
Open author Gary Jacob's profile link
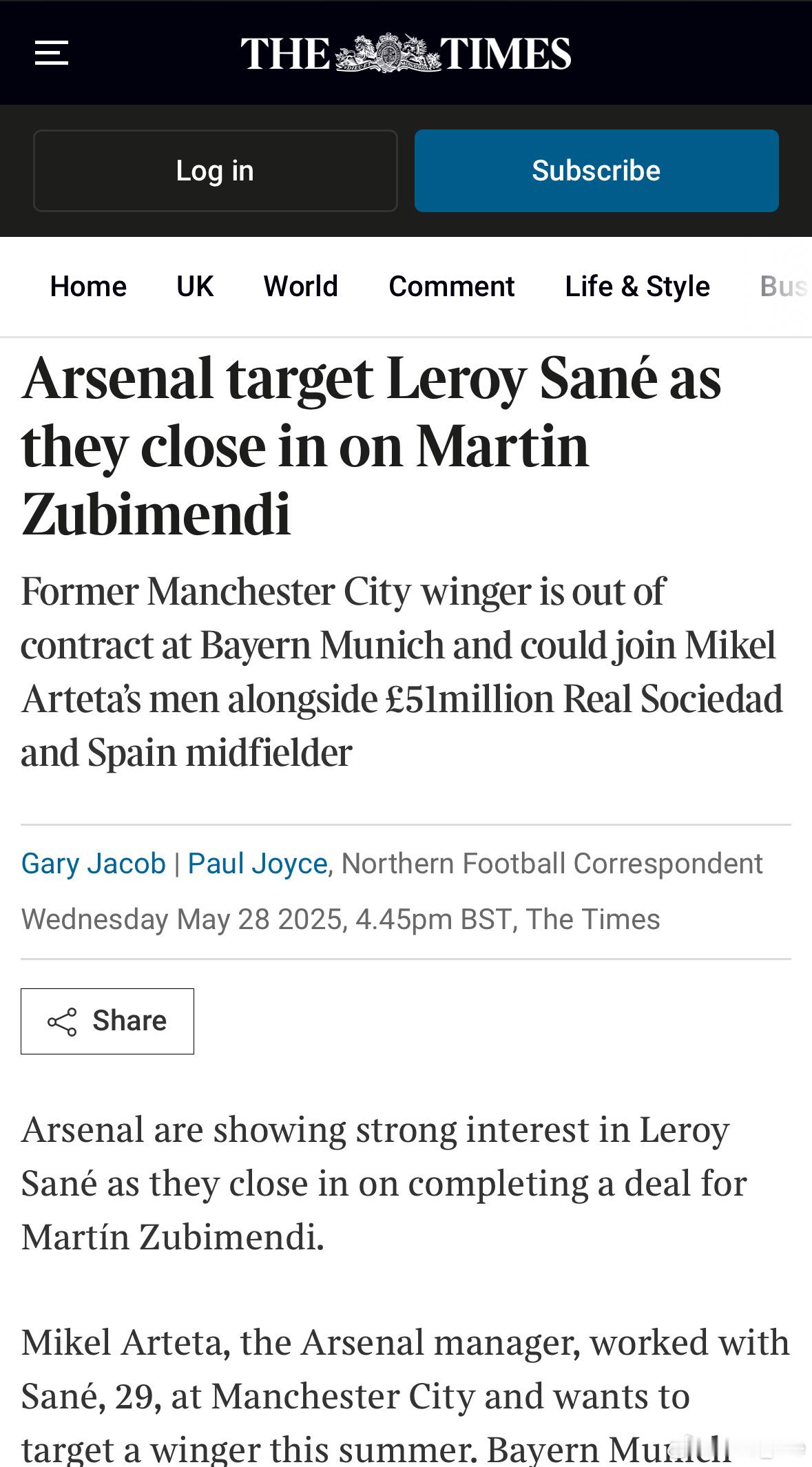[94, 863]
